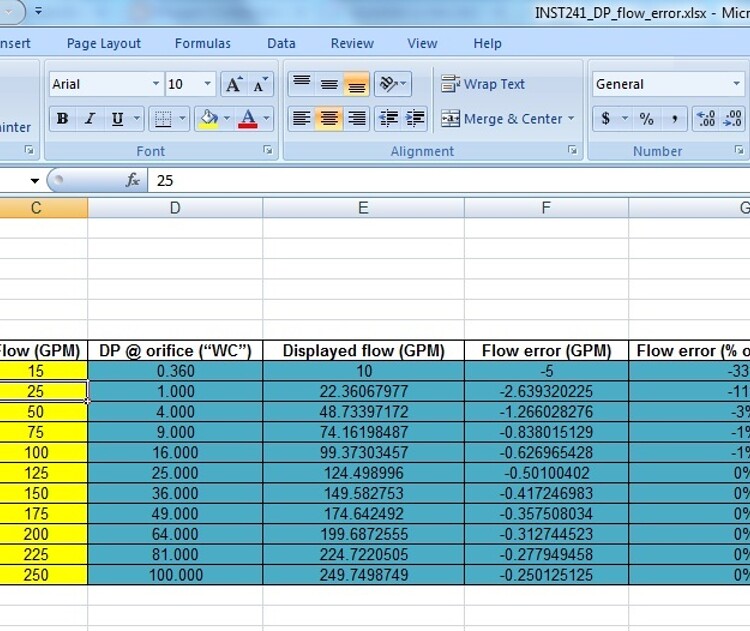Open Data tab

pyautogui.click(x=281, y=44)
